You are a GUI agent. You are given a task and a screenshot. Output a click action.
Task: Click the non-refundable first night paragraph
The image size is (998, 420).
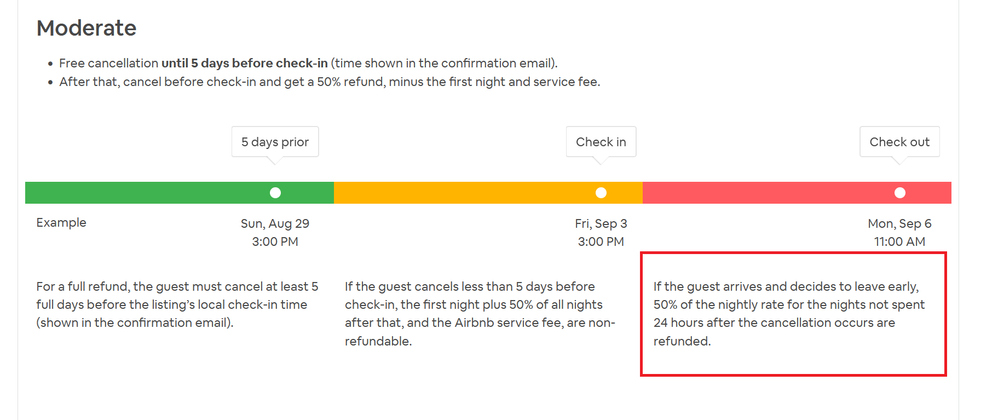(x=482, y=313)
